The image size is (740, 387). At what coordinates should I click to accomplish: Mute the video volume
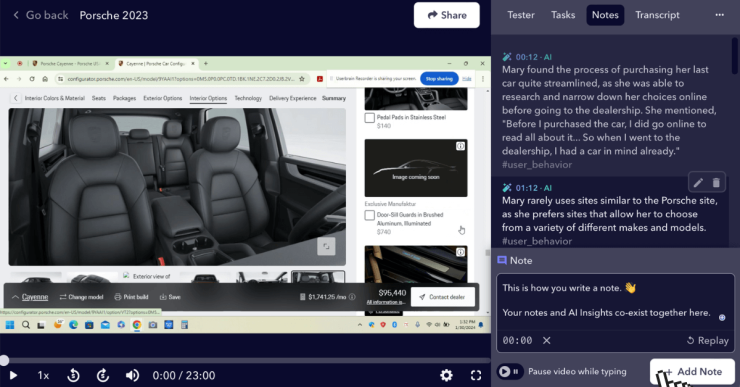coord(132,375)
